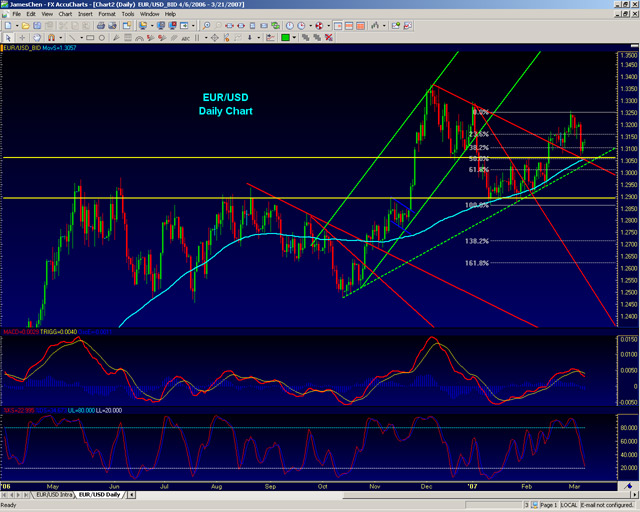
Task: Click the New chart document icon
Action: (7, 26)
